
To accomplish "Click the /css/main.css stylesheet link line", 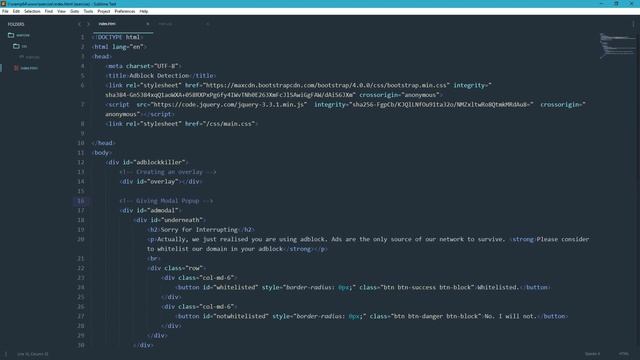I will tap(182, 124).
